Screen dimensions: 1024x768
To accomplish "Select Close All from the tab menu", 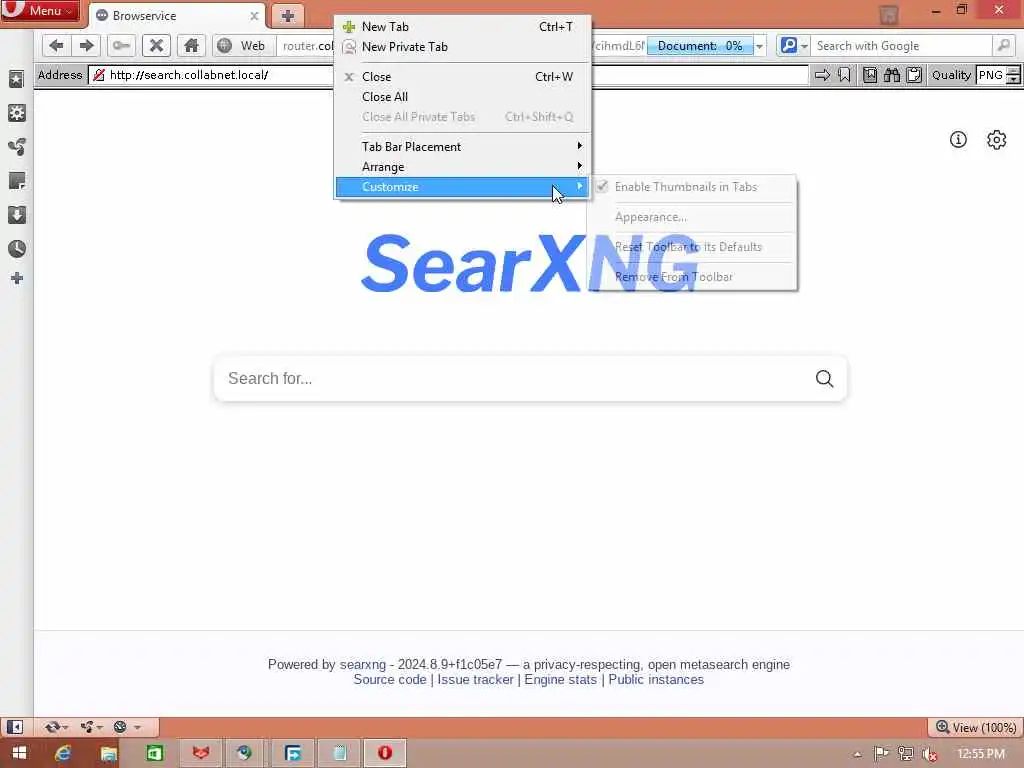I will coord(462,97).
